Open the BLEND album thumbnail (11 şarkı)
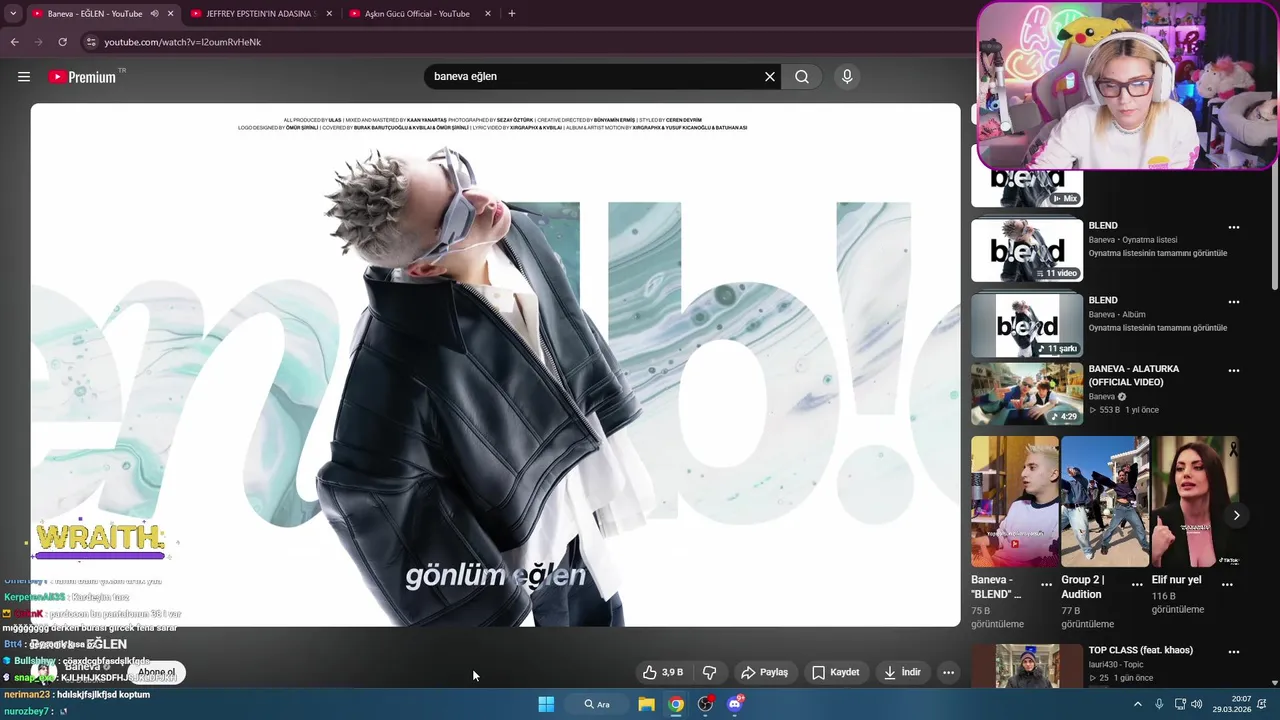Viewport: 1280px width, 720px height. (1027, 325)
